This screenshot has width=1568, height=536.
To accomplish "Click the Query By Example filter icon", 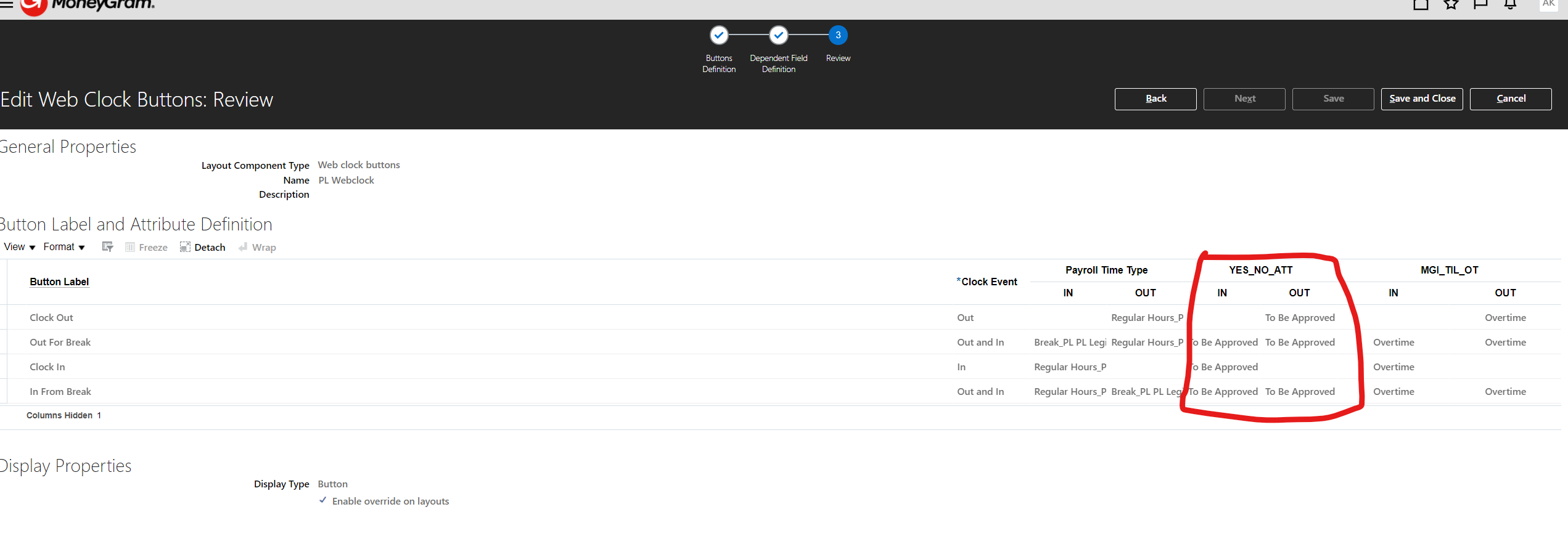I will (107, 247).
